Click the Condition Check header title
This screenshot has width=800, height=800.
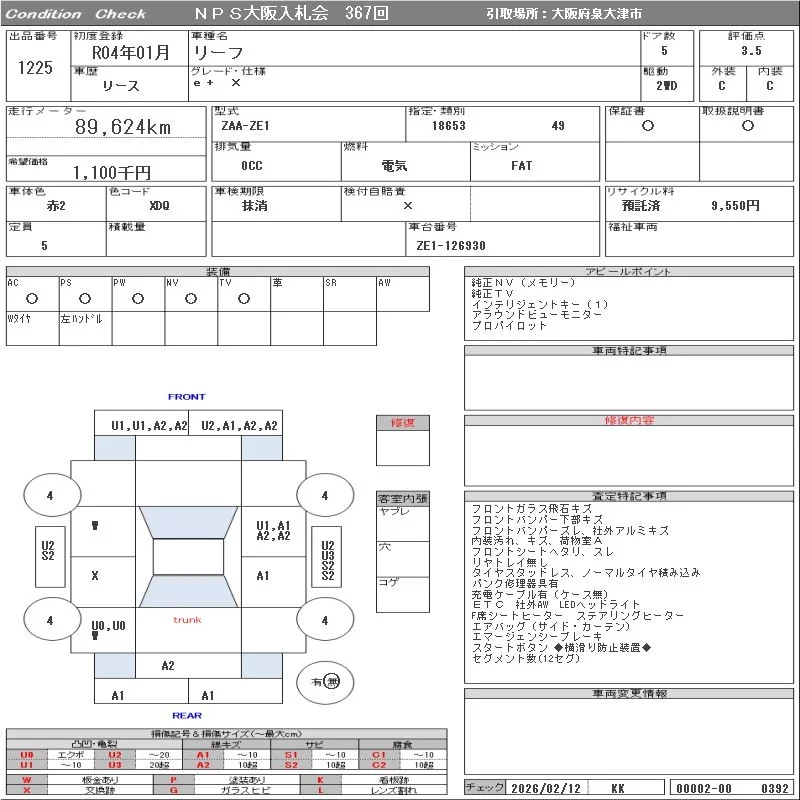(77, 14)
